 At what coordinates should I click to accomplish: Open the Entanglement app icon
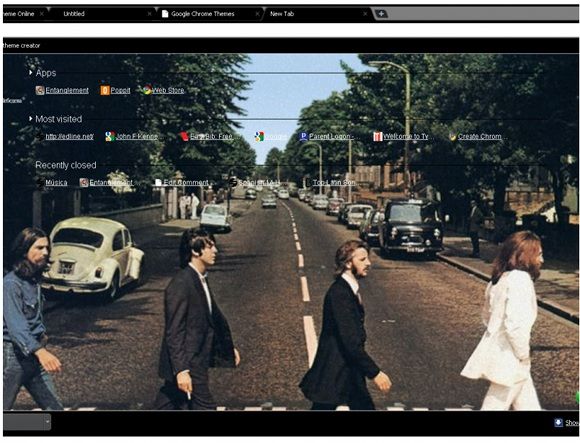(x=40, y=90)
